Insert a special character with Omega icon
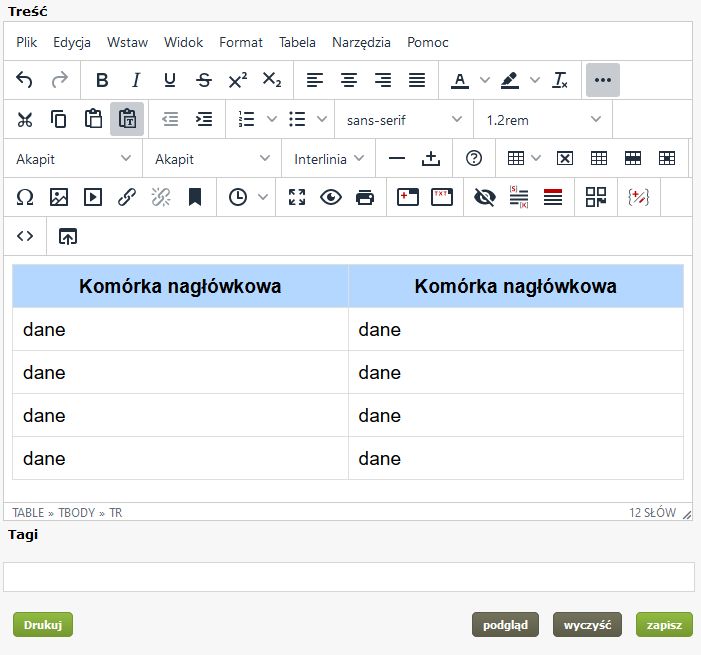Image resolution: width=701 pixels, height=655 pixels. [x=25, y=197]
